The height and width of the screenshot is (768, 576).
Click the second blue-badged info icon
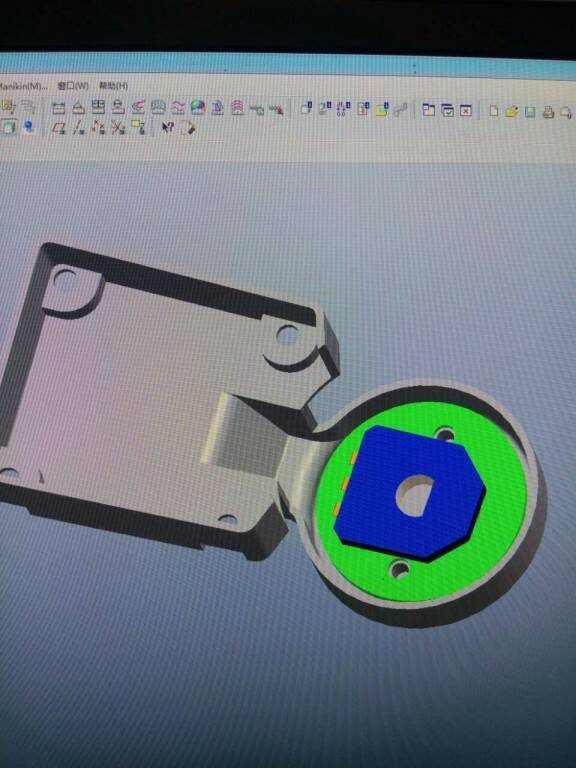click(x=325, y=108)
